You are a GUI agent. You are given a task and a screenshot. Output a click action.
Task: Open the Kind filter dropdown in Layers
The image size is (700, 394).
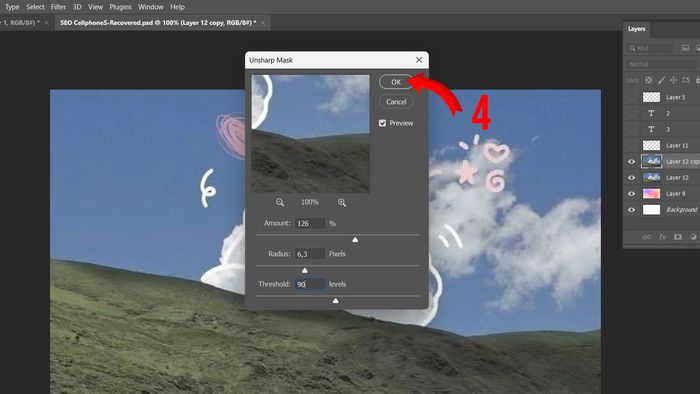(651, 48)
